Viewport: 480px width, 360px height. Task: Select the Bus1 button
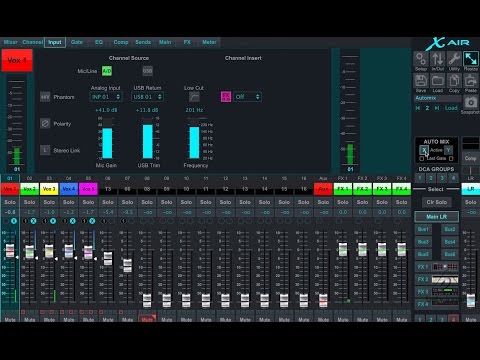pos(423,229)
